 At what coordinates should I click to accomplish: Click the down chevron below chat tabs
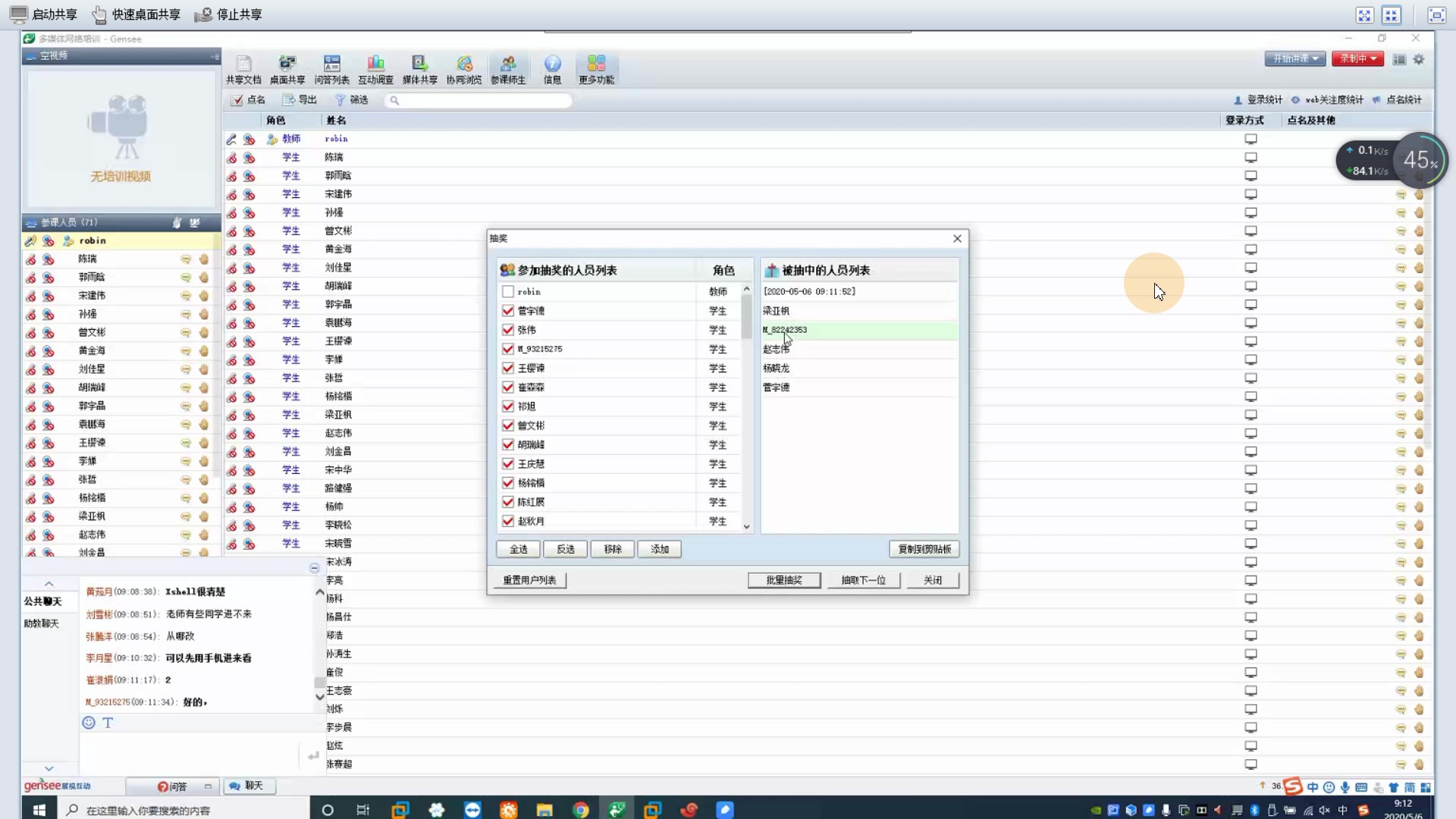point(49,768)
